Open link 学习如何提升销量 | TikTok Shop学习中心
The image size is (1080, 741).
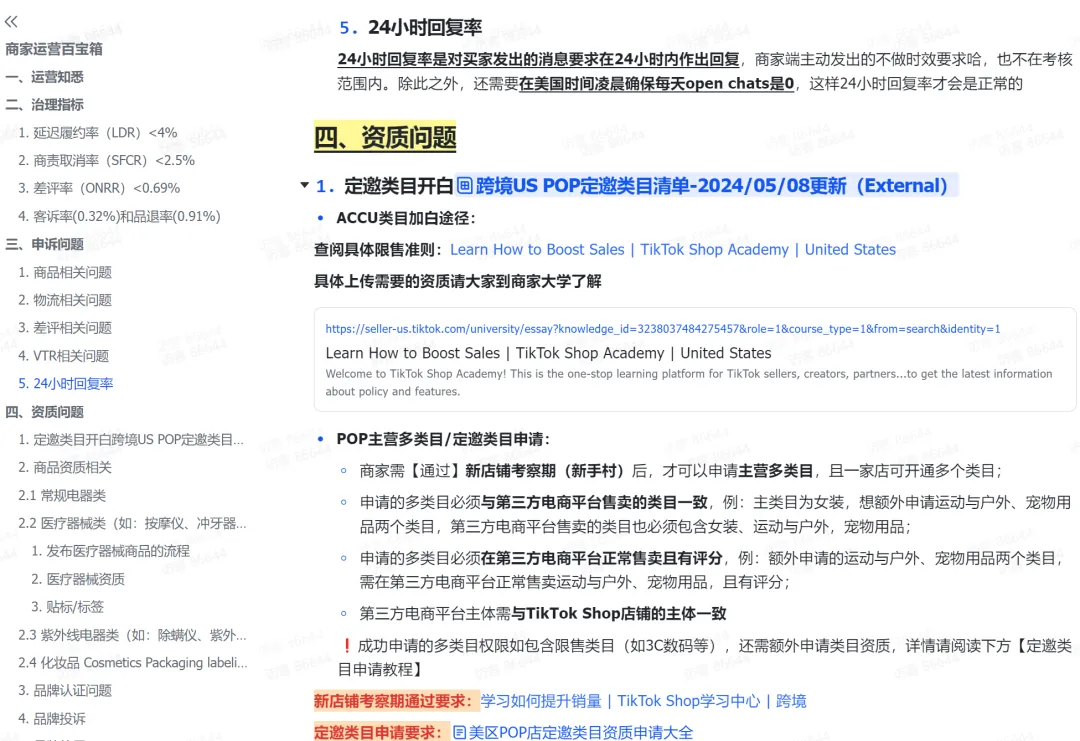click(643, 701)
